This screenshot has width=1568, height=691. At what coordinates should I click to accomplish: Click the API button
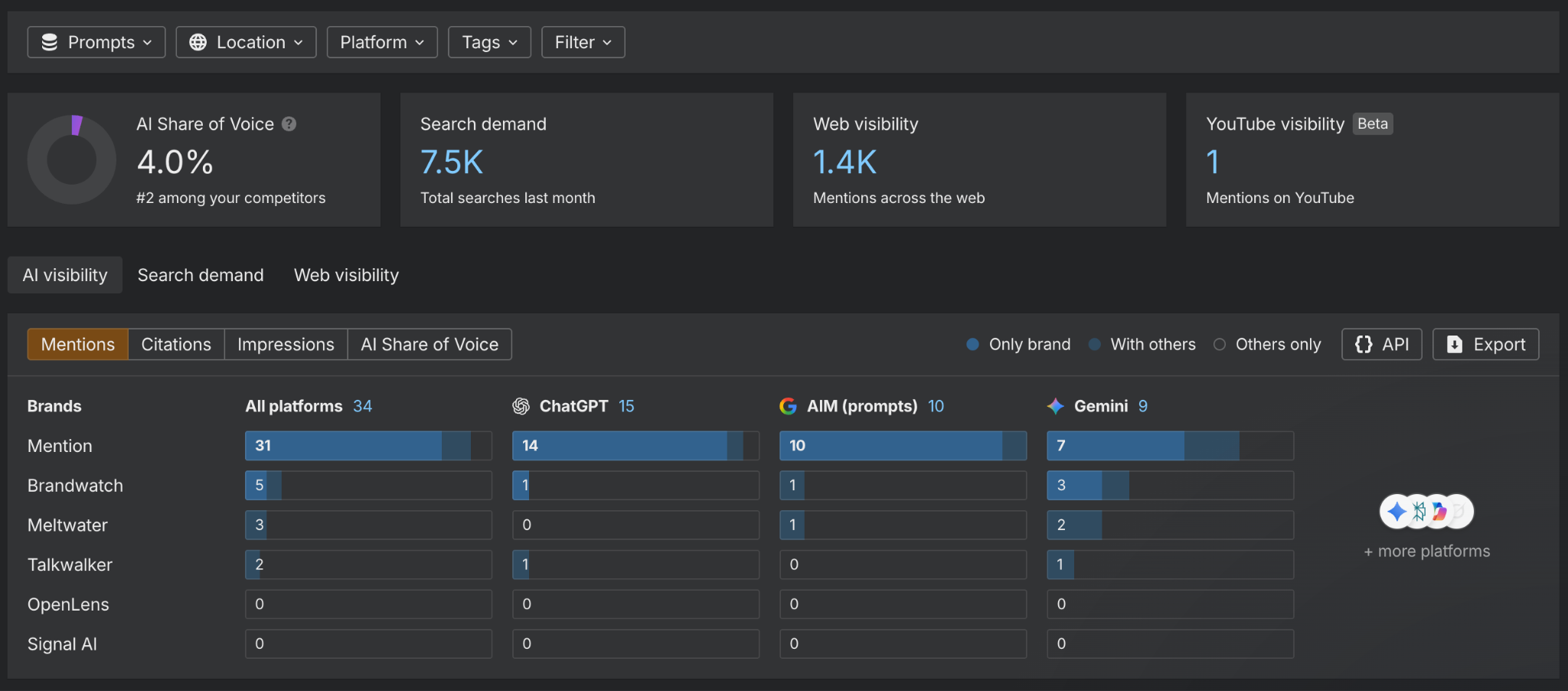(x=1382, y=344)
